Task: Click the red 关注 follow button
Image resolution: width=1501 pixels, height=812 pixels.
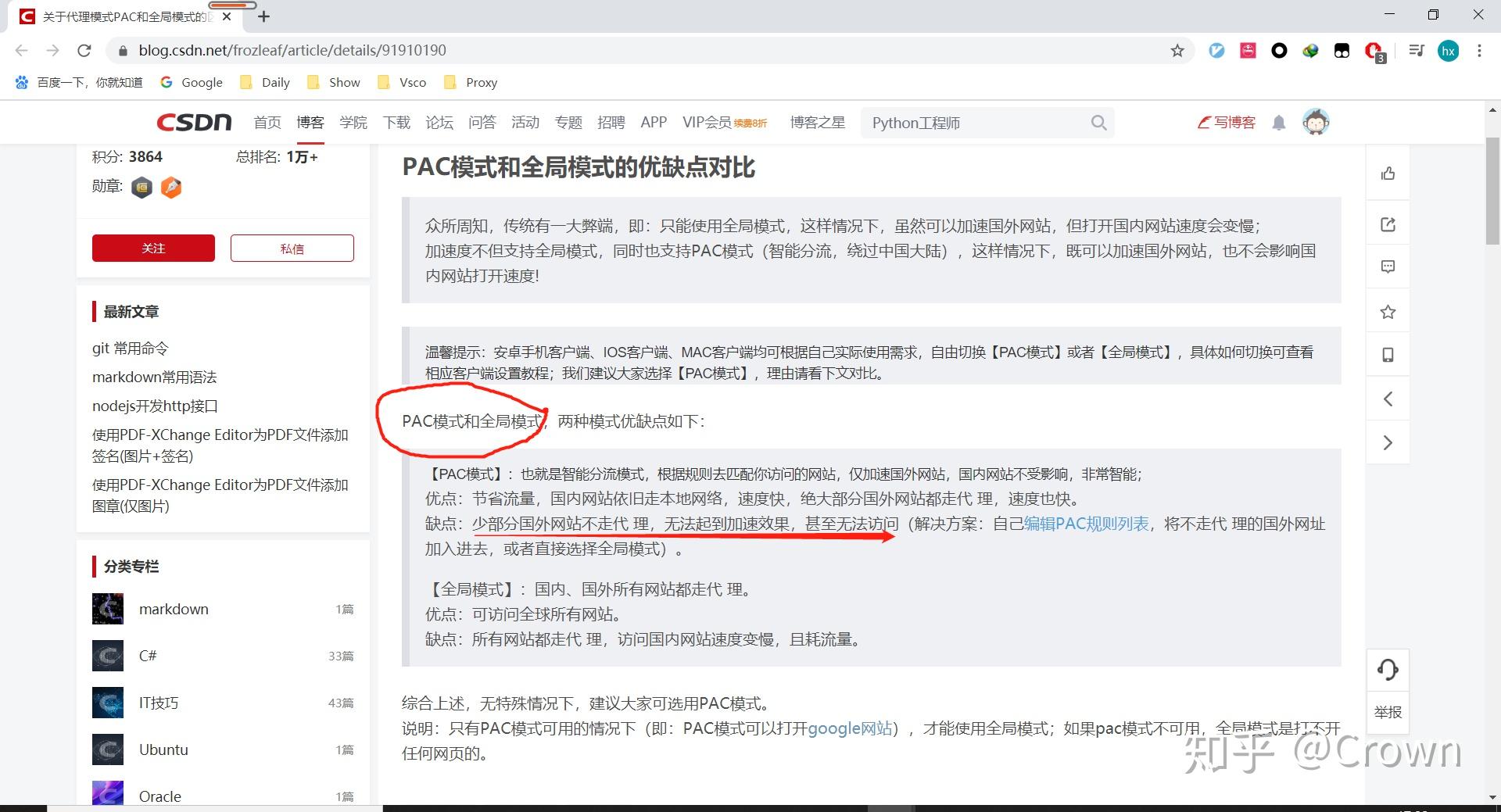Action: pos(153,248)
